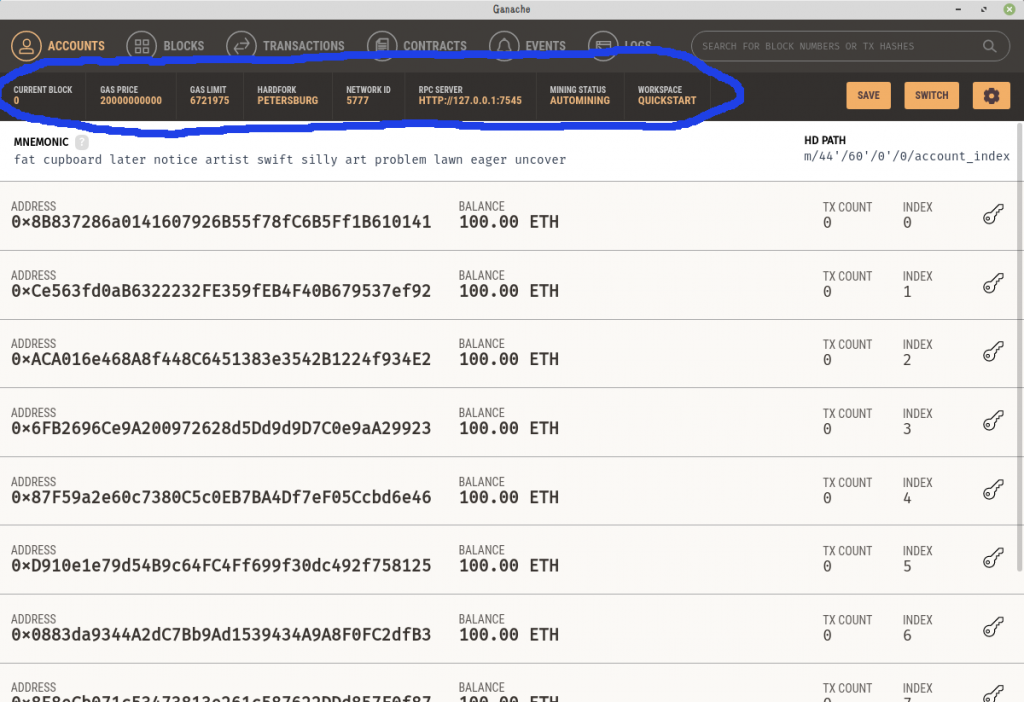Go to the Contracts tab

[x=417, y=46]
